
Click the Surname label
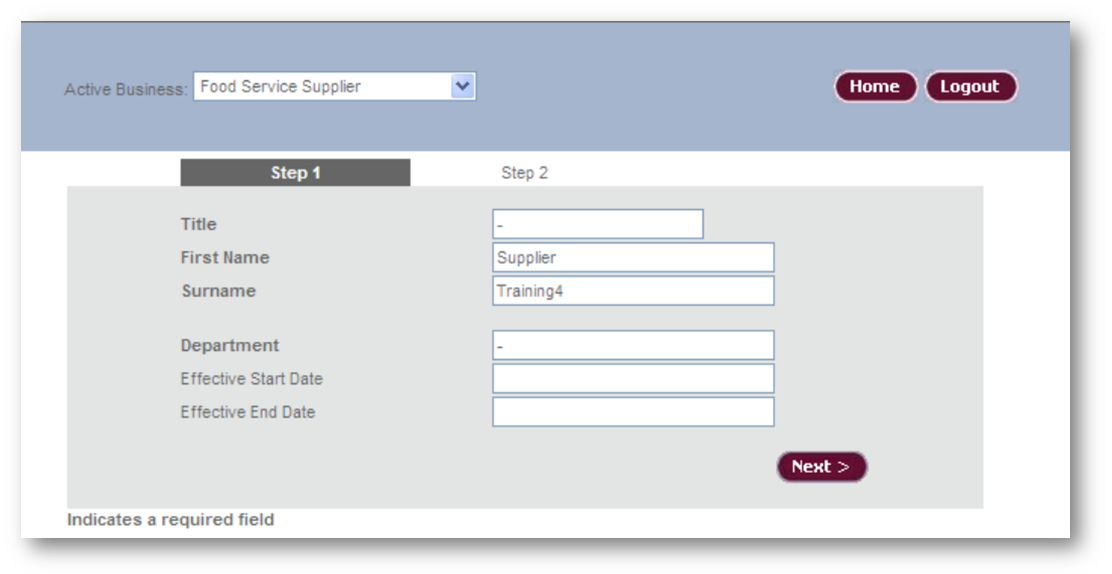tap(218, 291)
